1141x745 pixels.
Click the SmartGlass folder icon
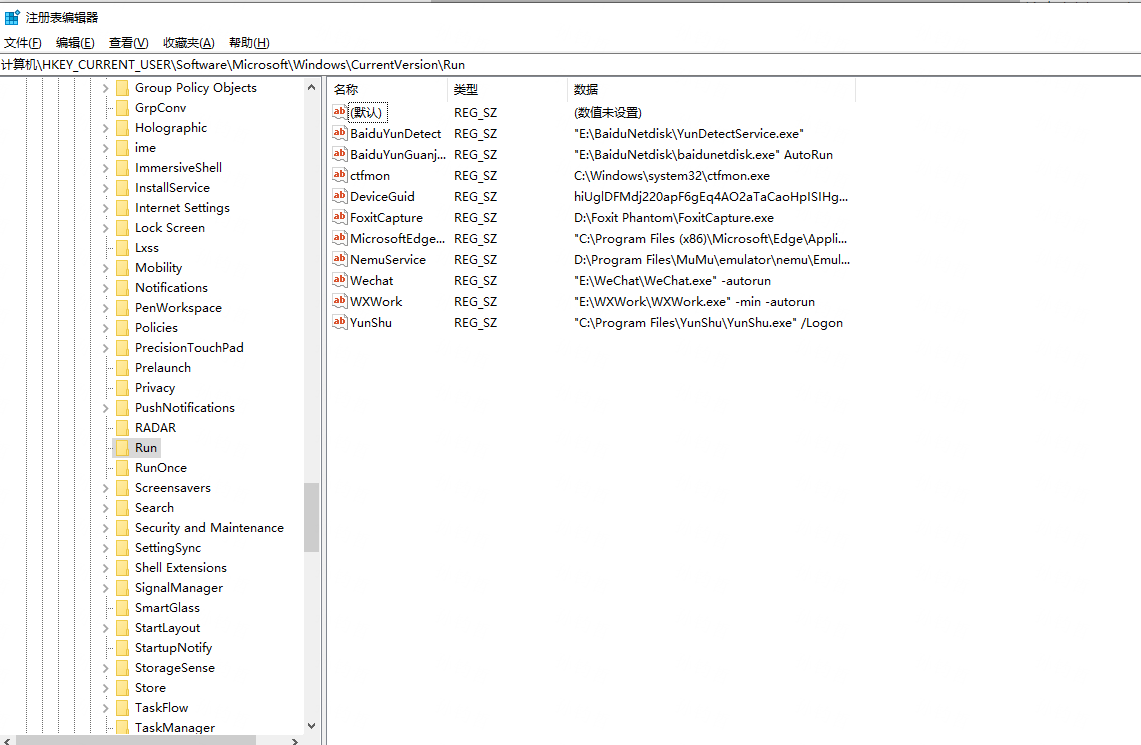click(122, 607)
